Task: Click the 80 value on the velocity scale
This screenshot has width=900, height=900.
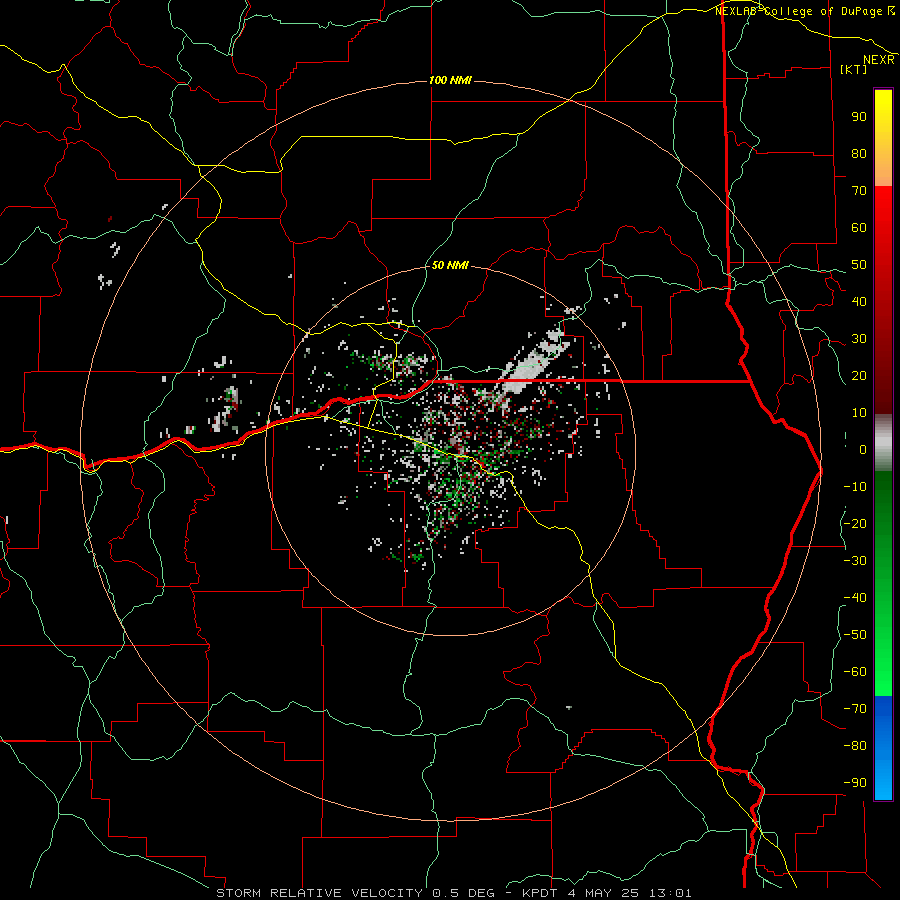Action: (x=859, y=154)
